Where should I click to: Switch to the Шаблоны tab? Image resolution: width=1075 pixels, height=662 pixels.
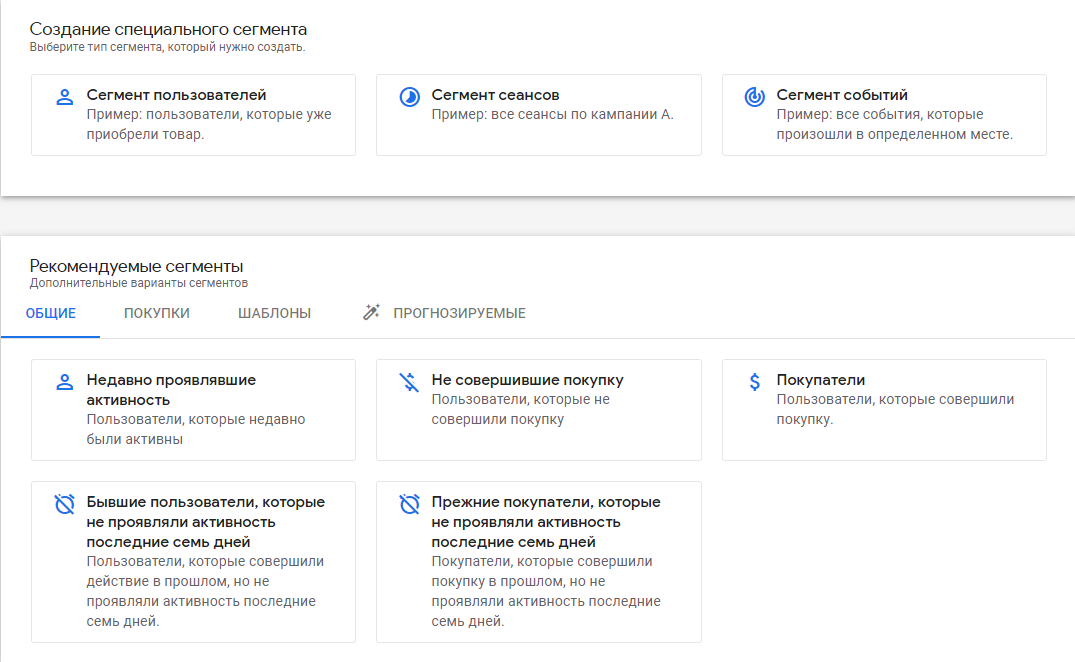point(274,313)
